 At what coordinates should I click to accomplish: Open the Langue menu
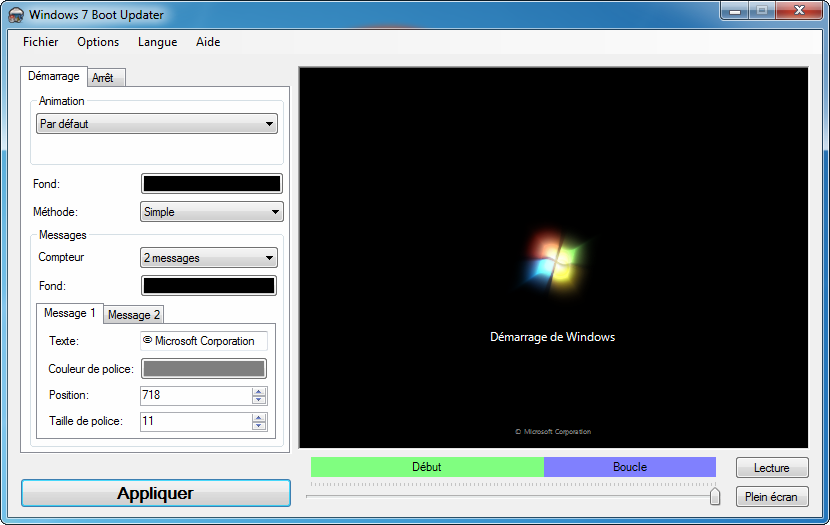click(157, 42)
